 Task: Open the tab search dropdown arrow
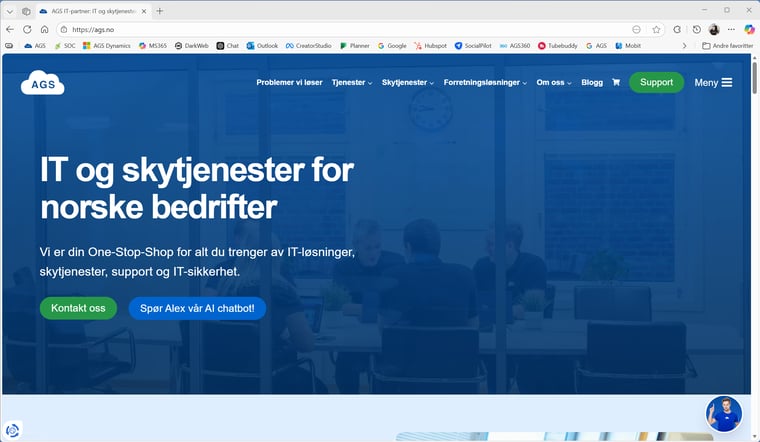(10, 11)
